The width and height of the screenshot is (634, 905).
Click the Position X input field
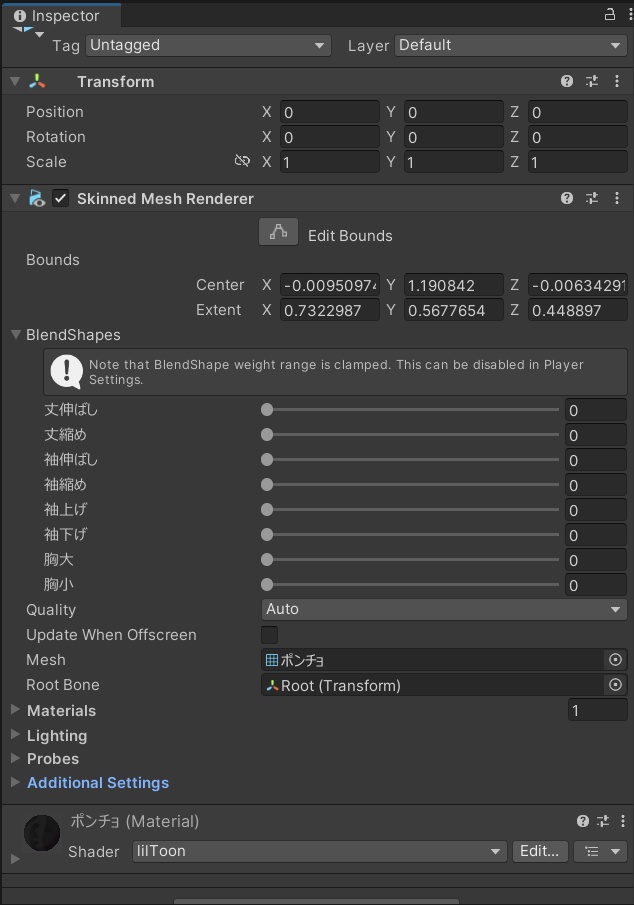[330, 111]
